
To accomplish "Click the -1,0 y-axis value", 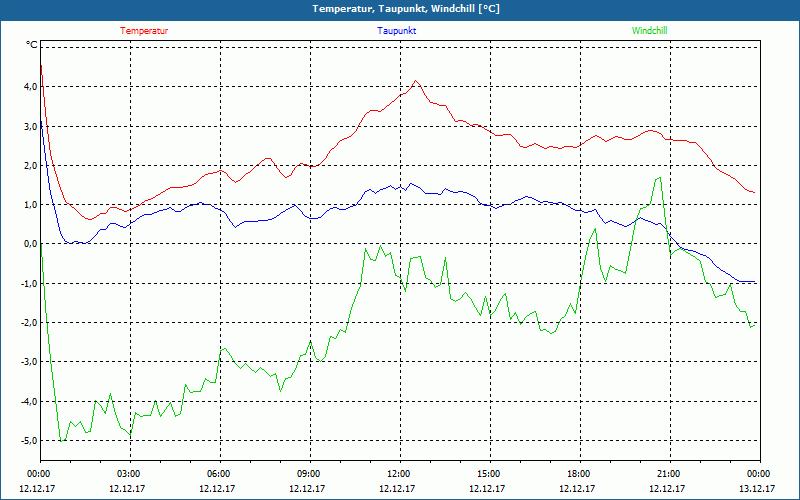I will 29,283.
